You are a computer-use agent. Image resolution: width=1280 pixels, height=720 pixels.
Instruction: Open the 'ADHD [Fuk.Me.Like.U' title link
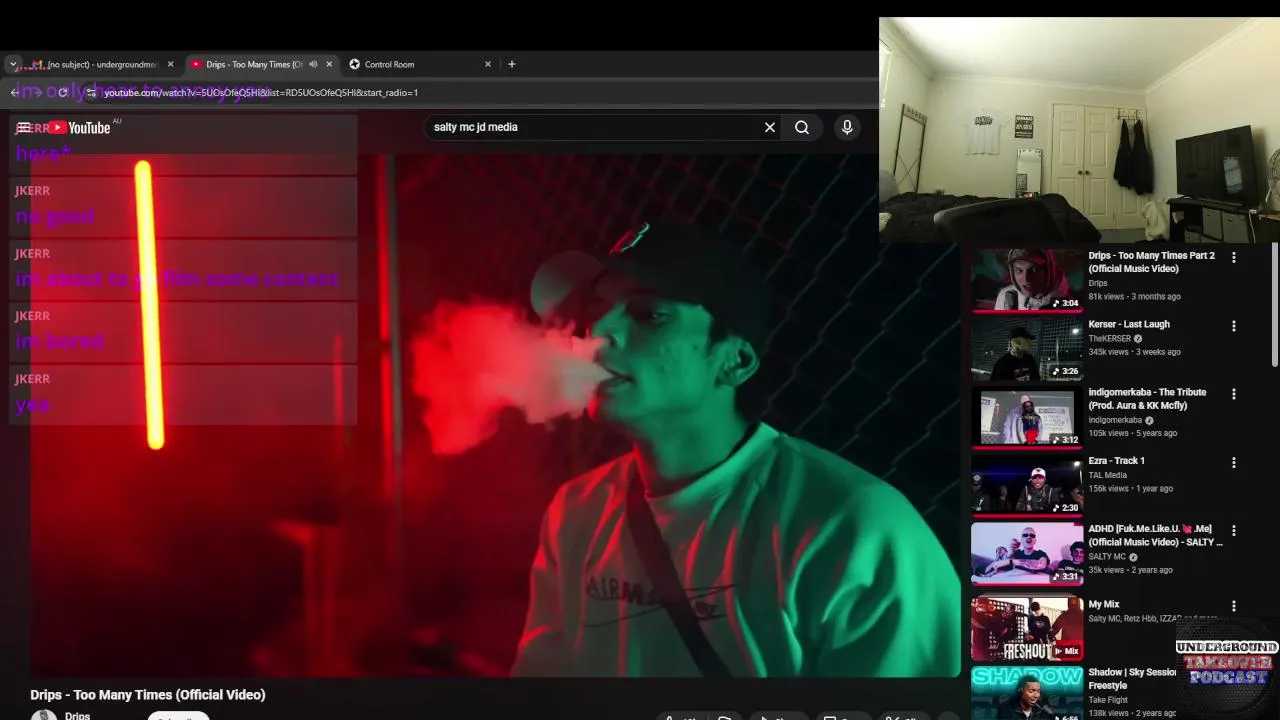1156,535
